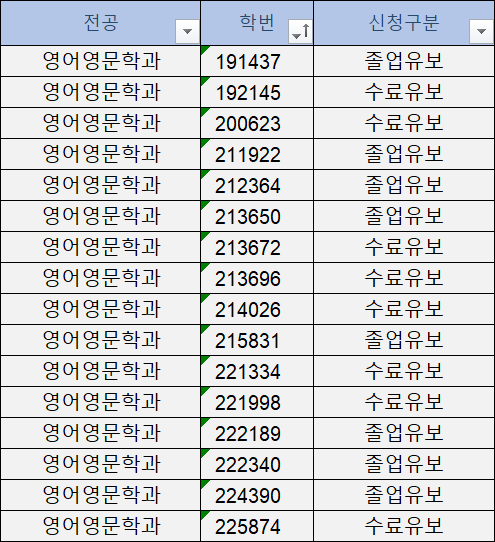
Task: Select the cell with 213672
Action: [257, 247]
